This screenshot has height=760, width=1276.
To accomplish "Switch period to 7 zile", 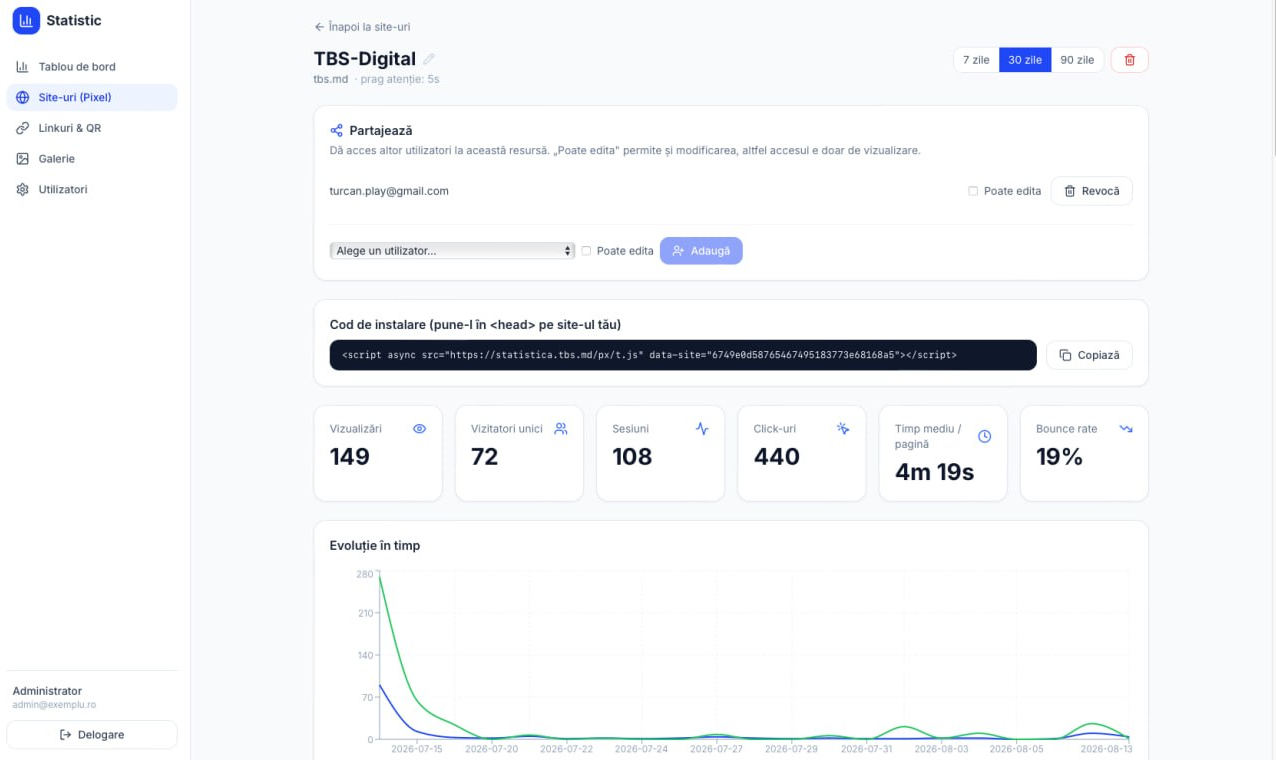I will [x=976, y=60].
